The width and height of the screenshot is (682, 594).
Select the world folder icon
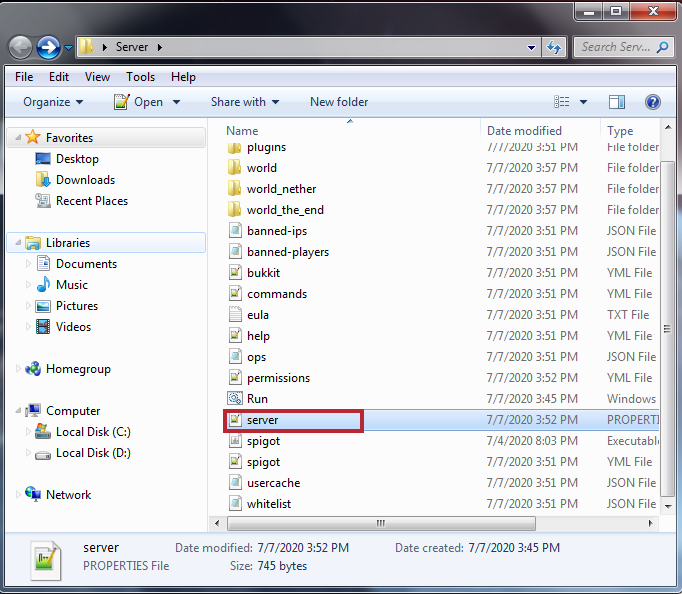tap(234, 167)
